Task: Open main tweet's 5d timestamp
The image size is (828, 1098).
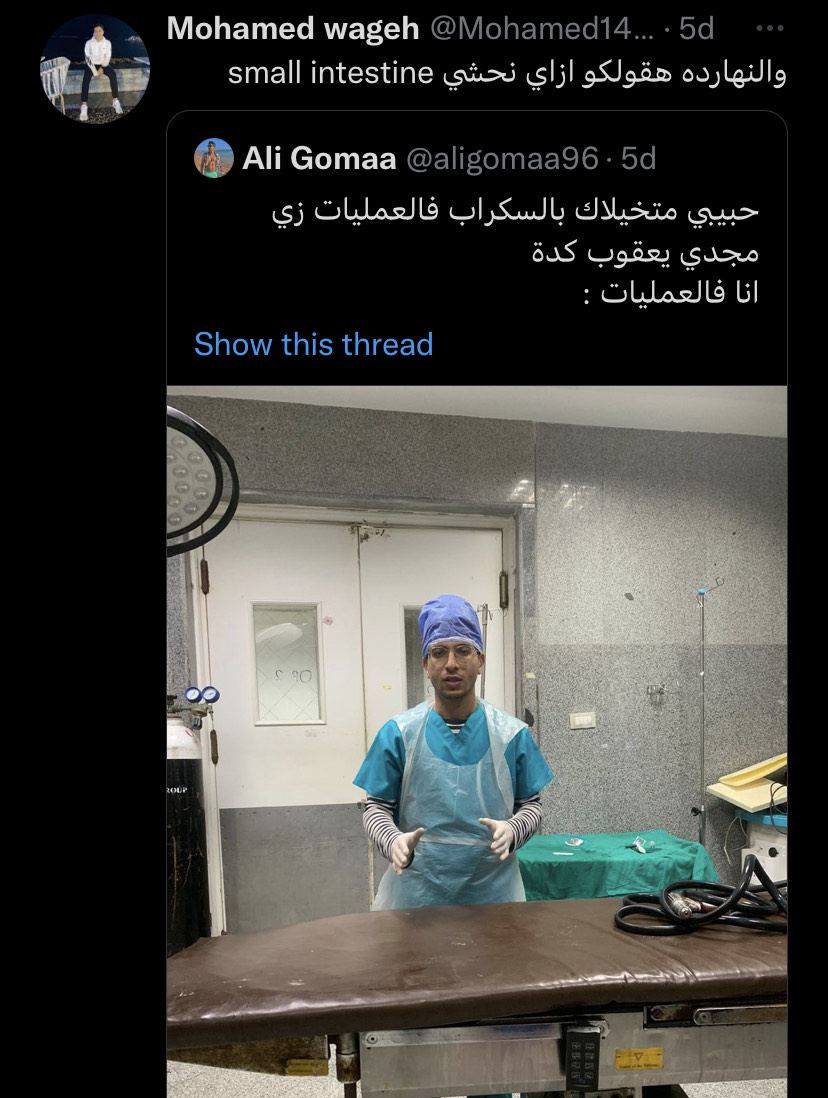Action: coord(696,29)
